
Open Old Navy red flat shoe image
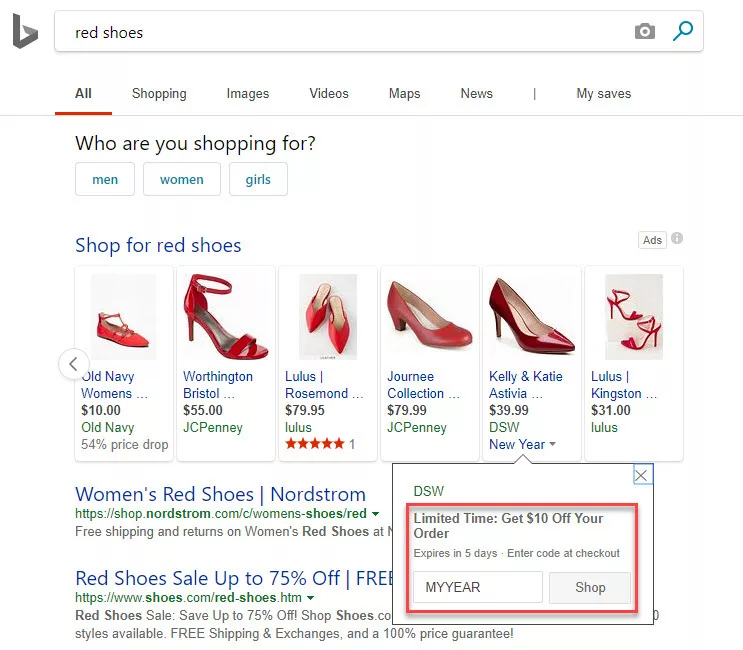coord(123,316)
